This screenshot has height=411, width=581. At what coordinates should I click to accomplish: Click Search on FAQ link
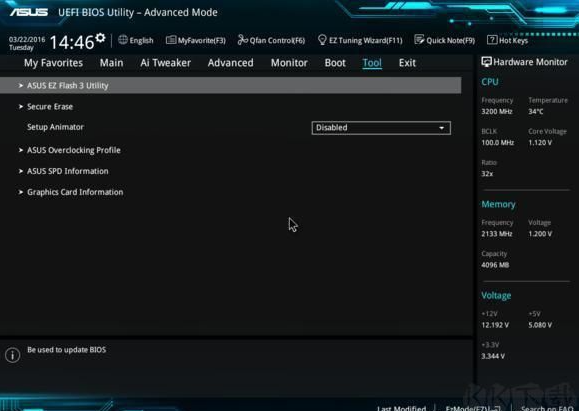coord(547,408)
